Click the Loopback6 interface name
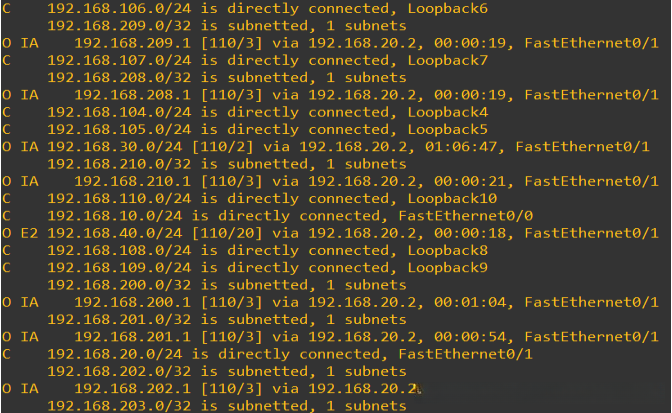 (x=448, y=8)
